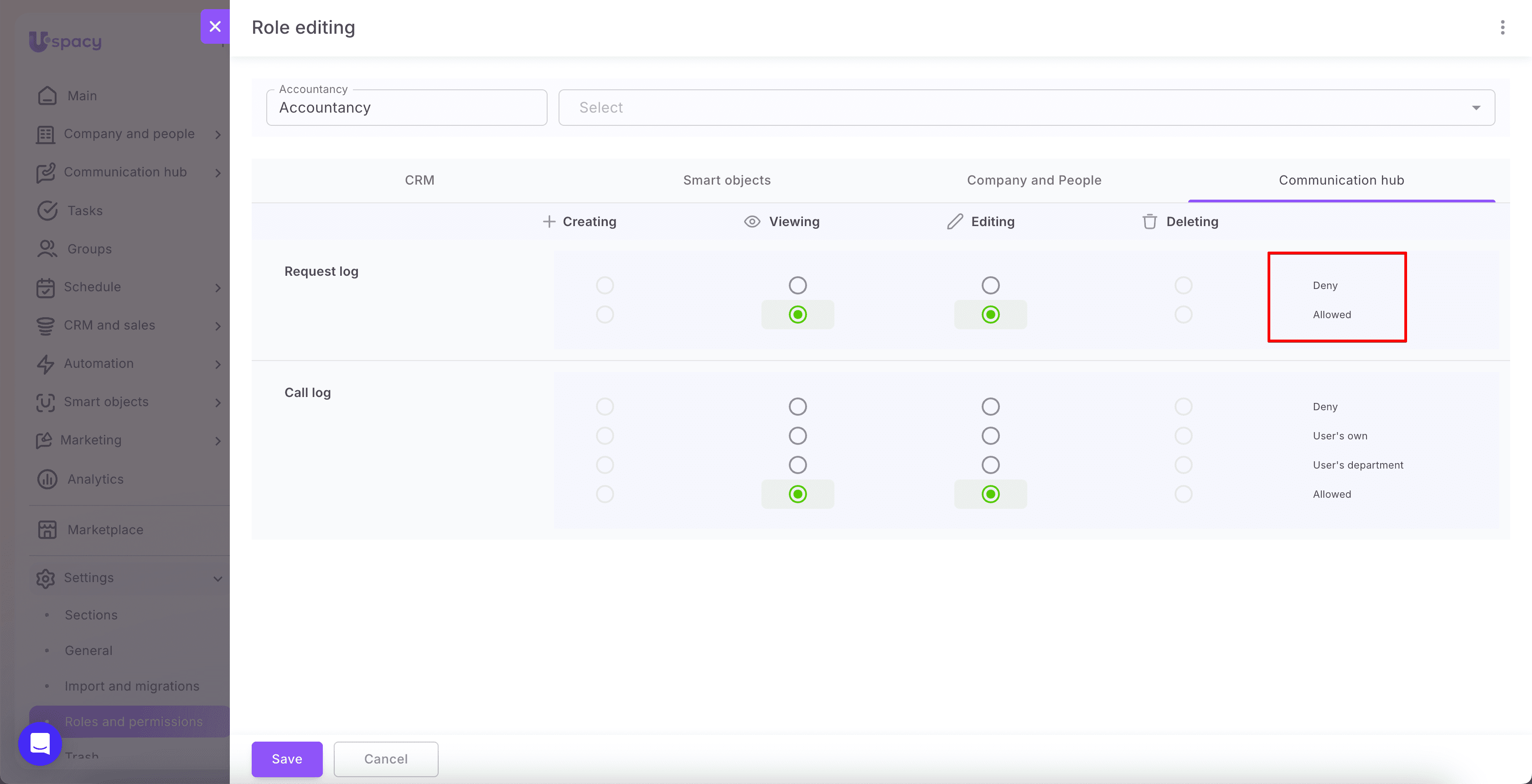Switch to Company and People tab
This screenshot has height=784, width=1532.
(x=1034, y=180)
